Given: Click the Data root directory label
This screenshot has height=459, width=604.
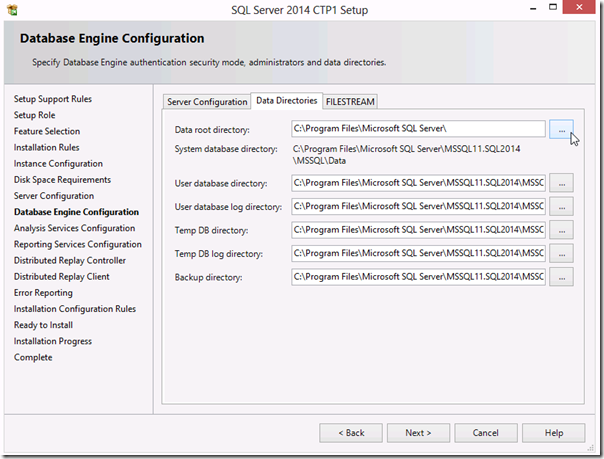Looking at the screenshot, I should tap(212, 130).
